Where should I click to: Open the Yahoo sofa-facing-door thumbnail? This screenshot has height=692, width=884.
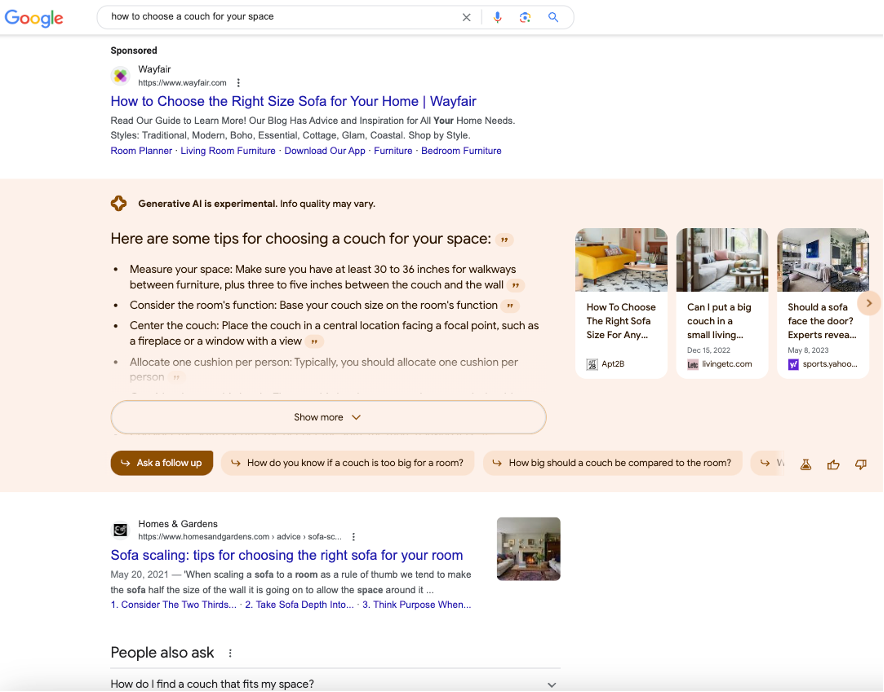click(x=823, y=260)
